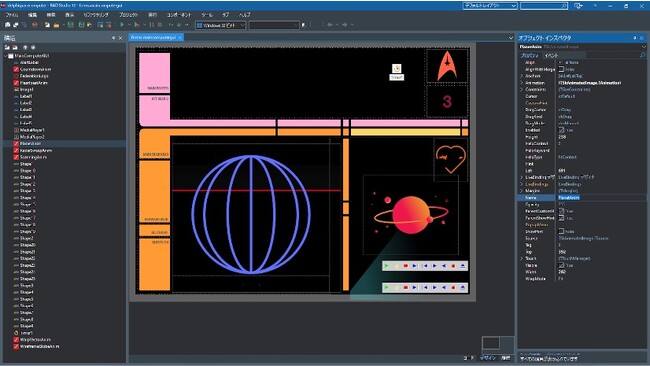Toggle the AlignWithMargins checkbox
This screenshot has width=650, height=366.
pos(561,69)
